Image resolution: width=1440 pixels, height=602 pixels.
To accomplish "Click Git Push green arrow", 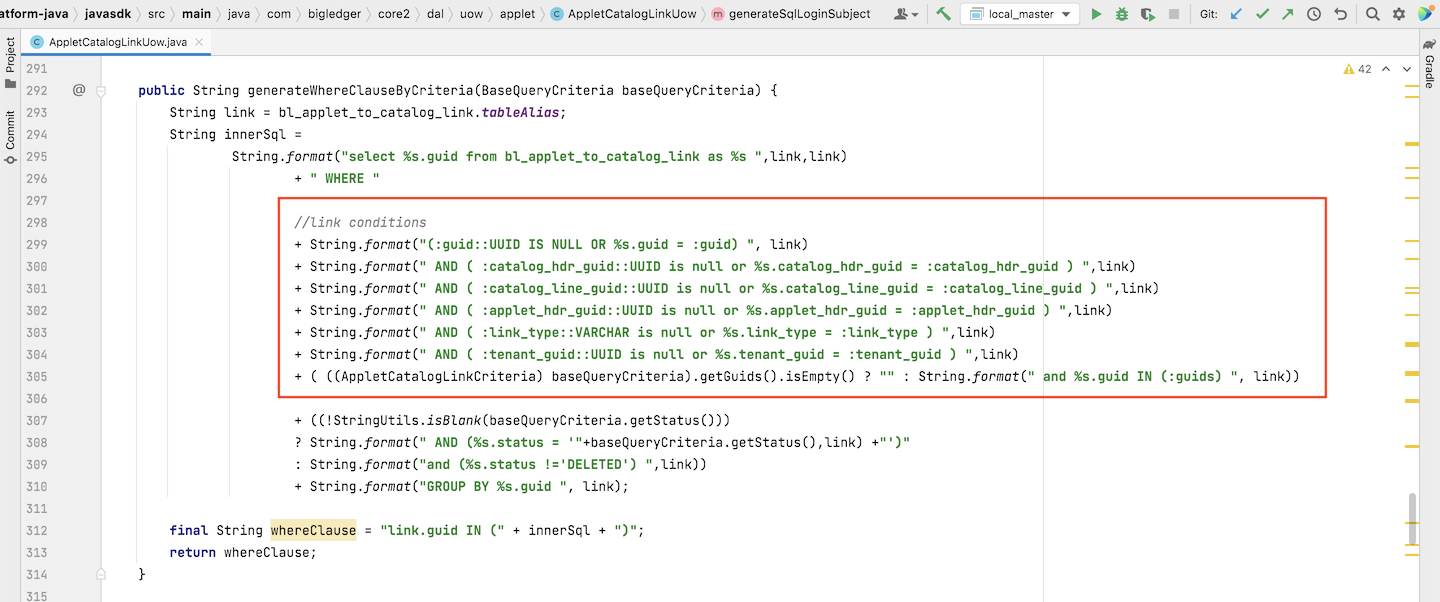I will [1288, 14].
